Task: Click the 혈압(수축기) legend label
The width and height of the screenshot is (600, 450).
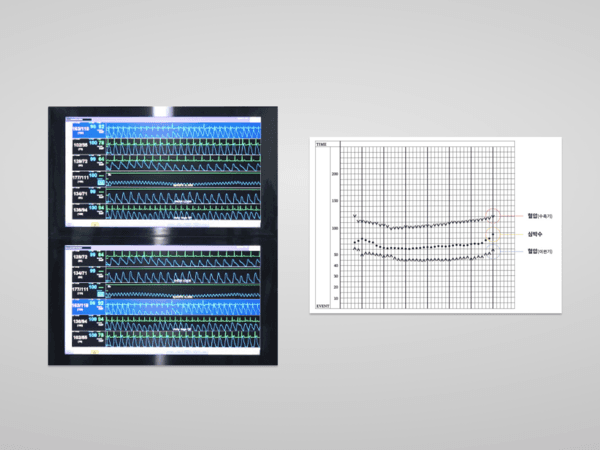Action: (x=541, y=216)
